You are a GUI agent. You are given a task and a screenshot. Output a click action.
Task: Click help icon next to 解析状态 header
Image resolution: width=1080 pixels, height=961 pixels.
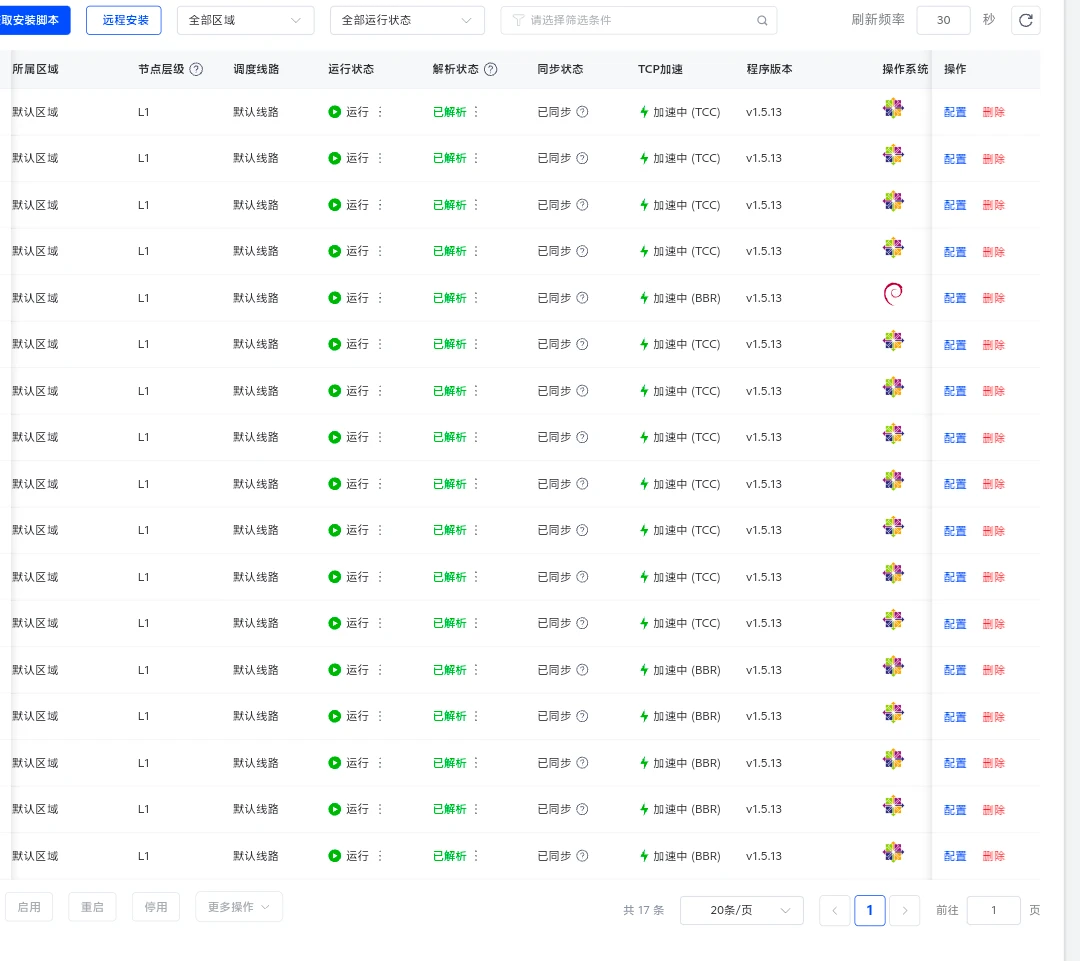coord(490,69)
